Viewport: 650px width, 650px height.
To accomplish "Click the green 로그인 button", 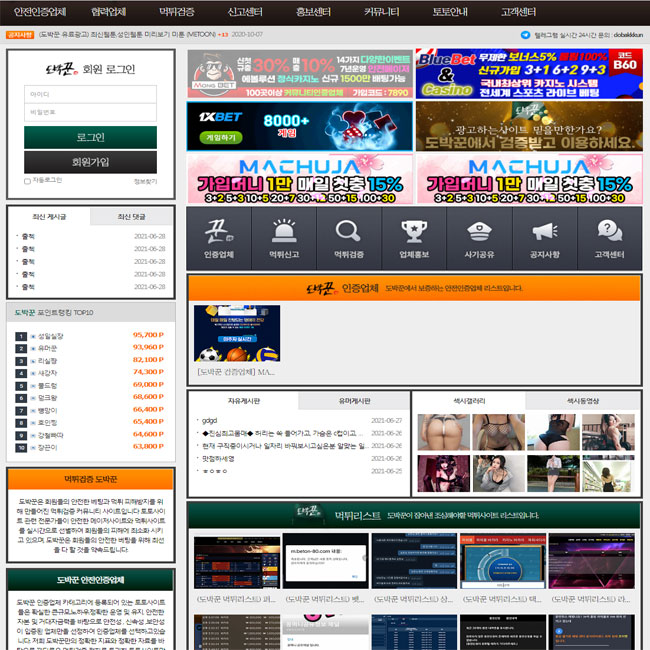I will (x=90, y=138).
